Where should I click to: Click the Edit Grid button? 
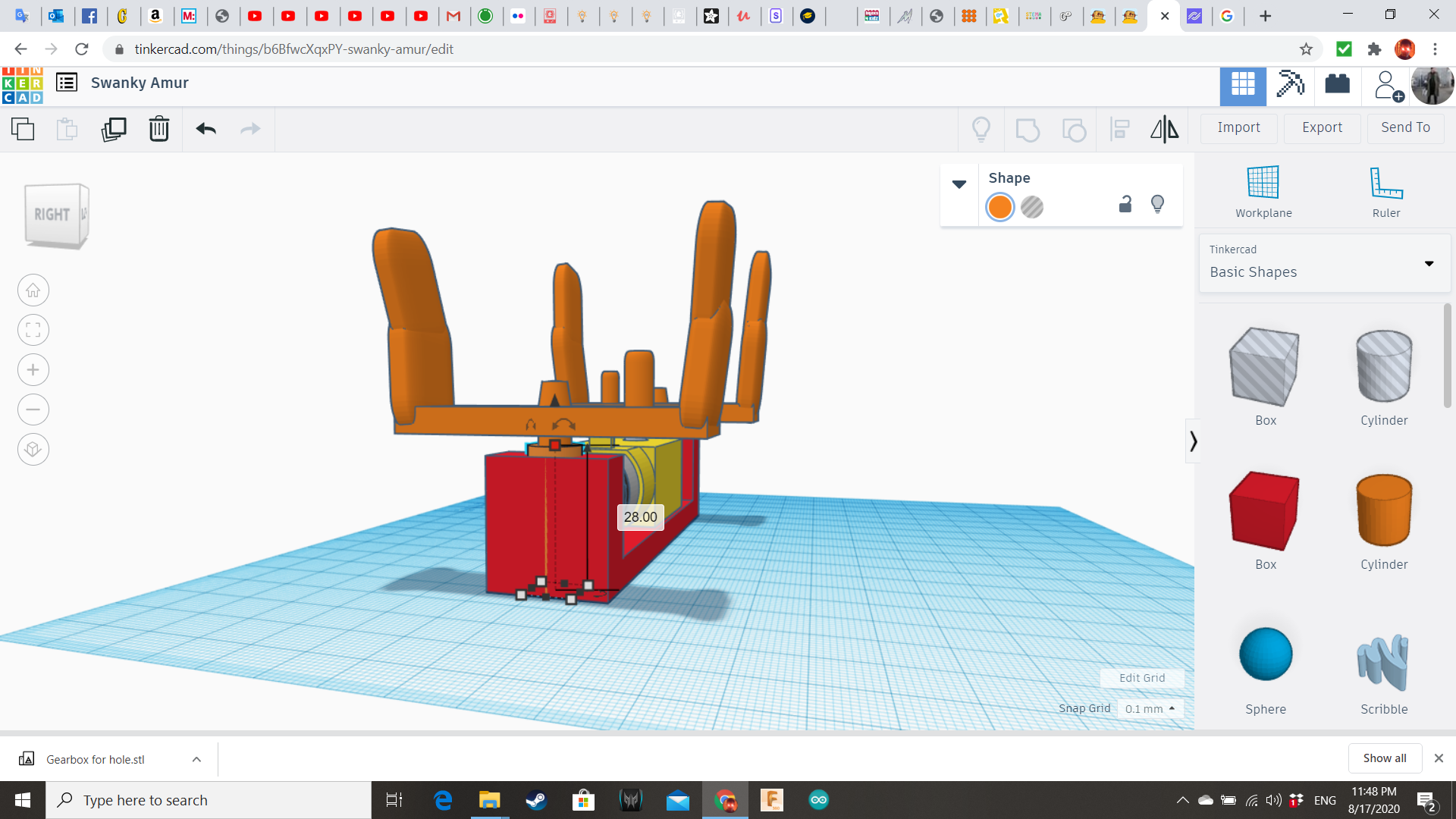point(1142,677)
